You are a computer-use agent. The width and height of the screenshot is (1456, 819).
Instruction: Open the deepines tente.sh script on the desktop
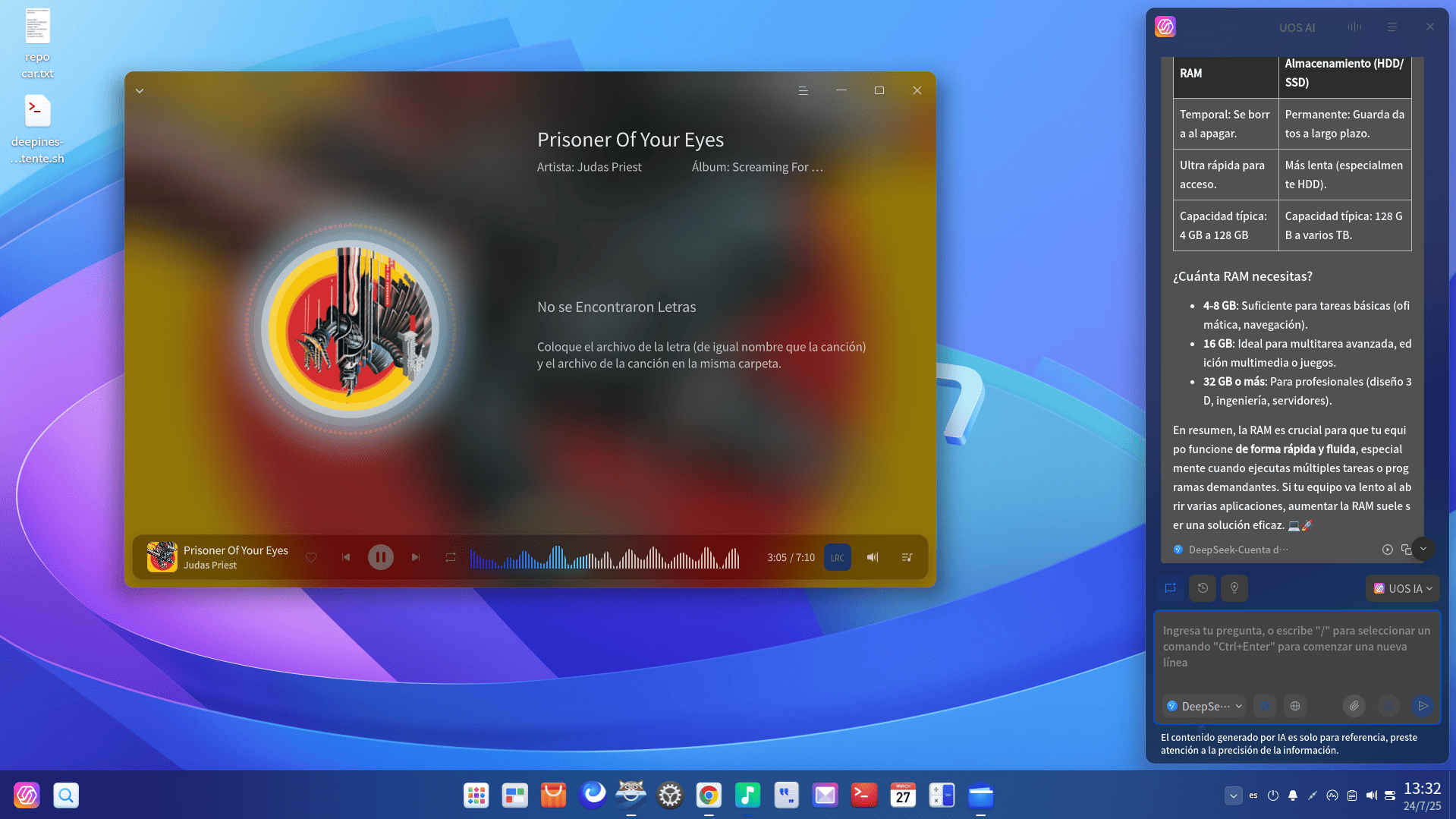pyautogui.click(x=37, y=129)
